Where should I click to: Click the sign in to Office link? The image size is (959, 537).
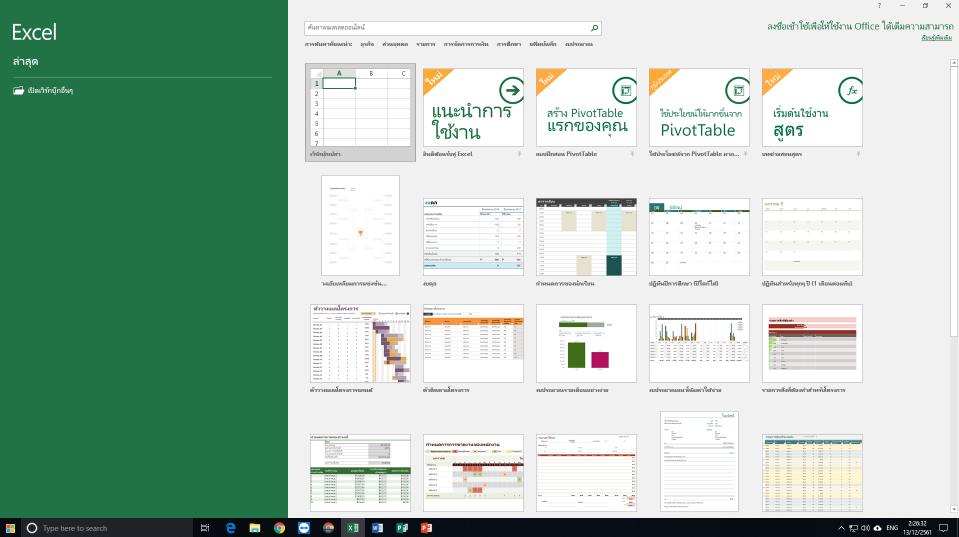tap(860, 26)
